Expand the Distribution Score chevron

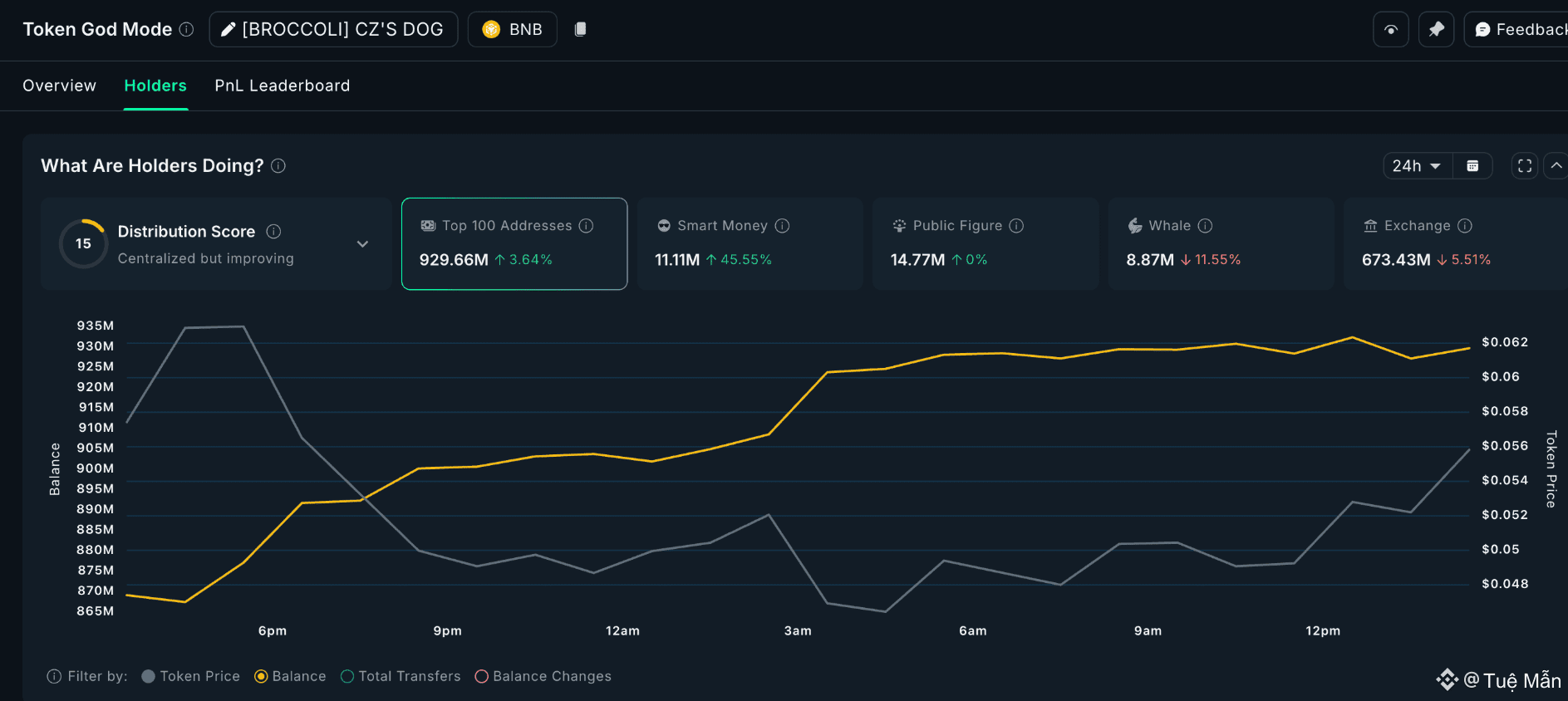pyautogui.click(x=362, y=244)
